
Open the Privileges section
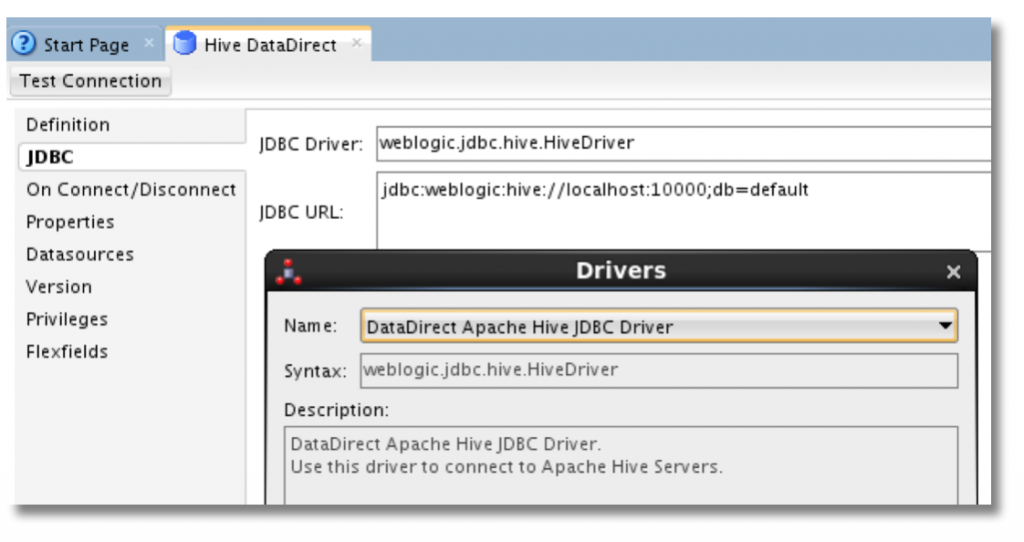click(x=67, y=319)
